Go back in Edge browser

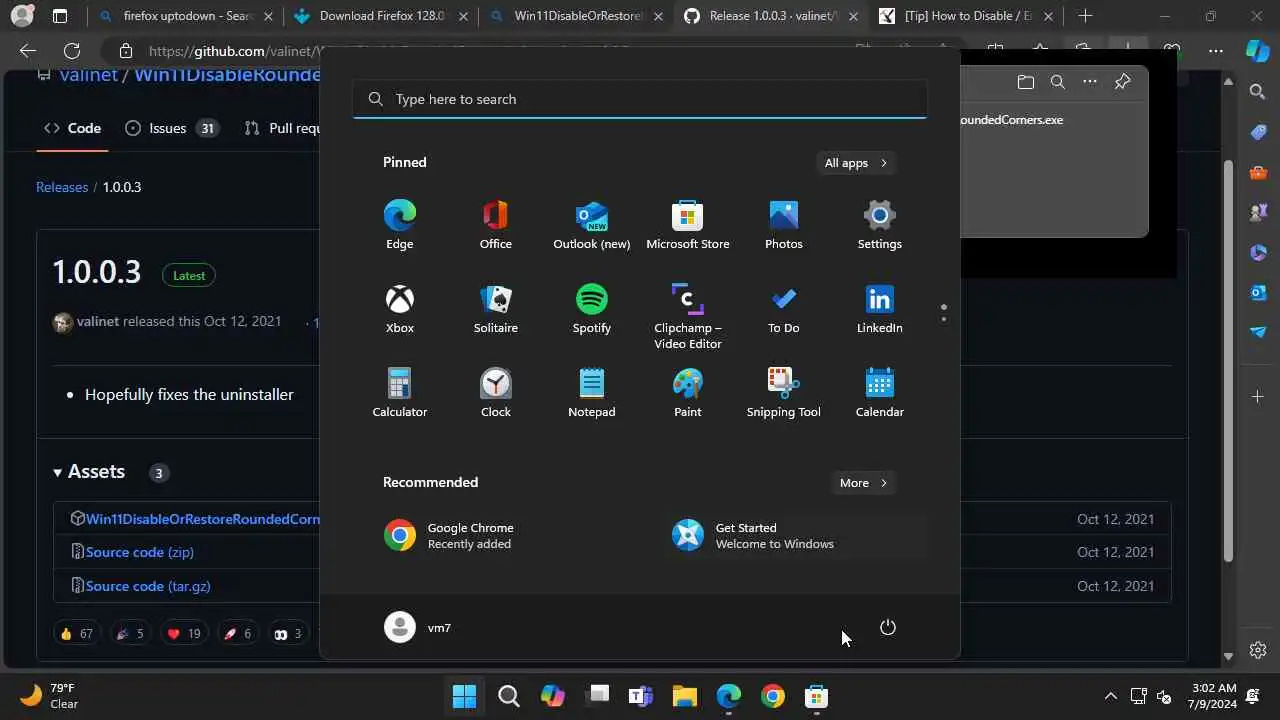point(28,51)
